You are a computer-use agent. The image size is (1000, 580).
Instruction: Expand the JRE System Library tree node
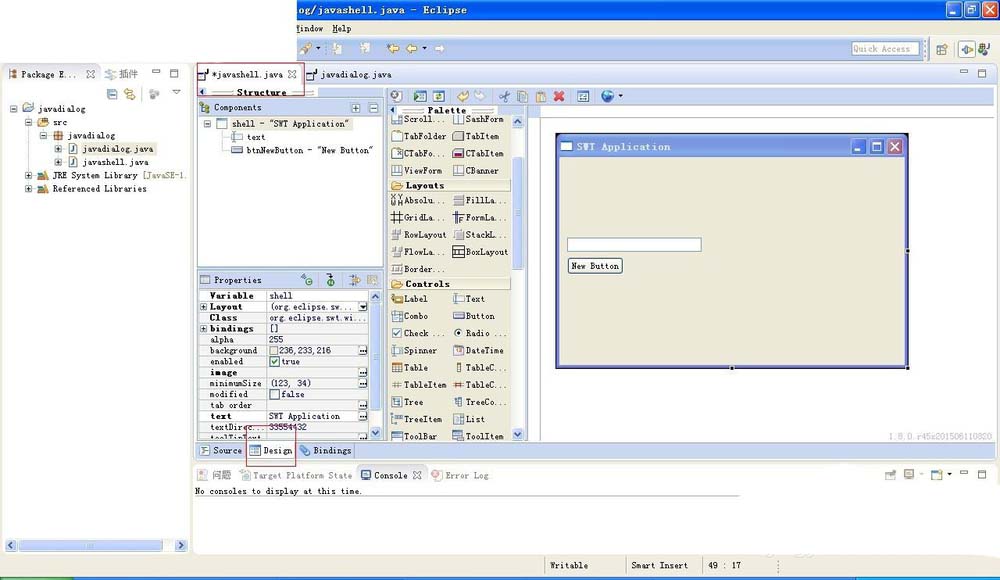(x=29, y=176)
